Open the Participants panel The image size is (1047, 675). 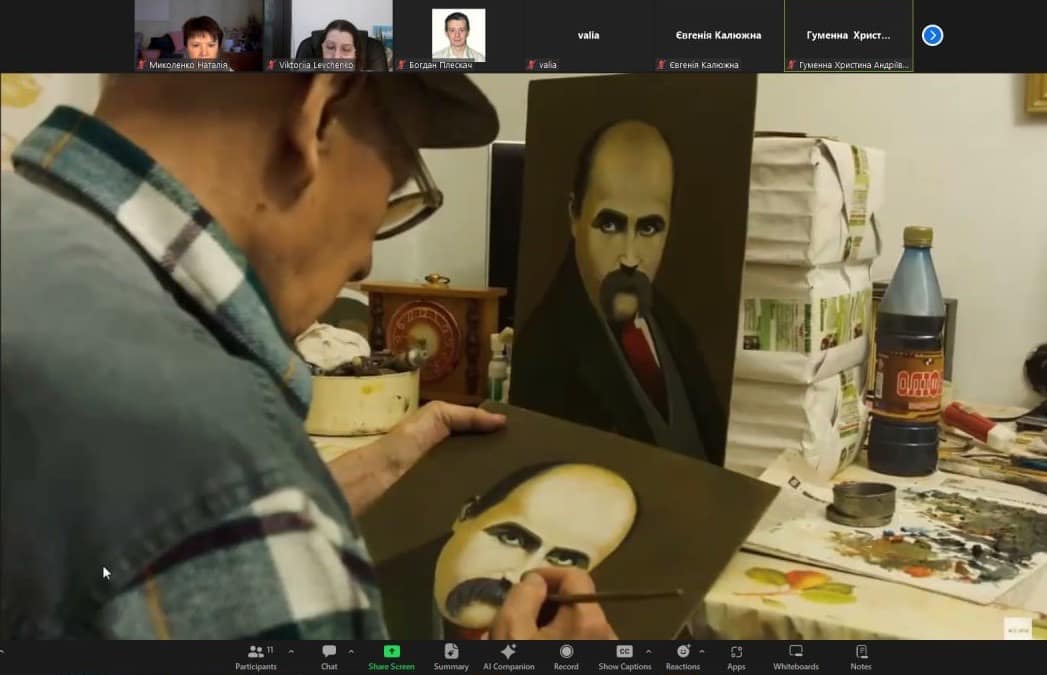[x=256, y=656]
